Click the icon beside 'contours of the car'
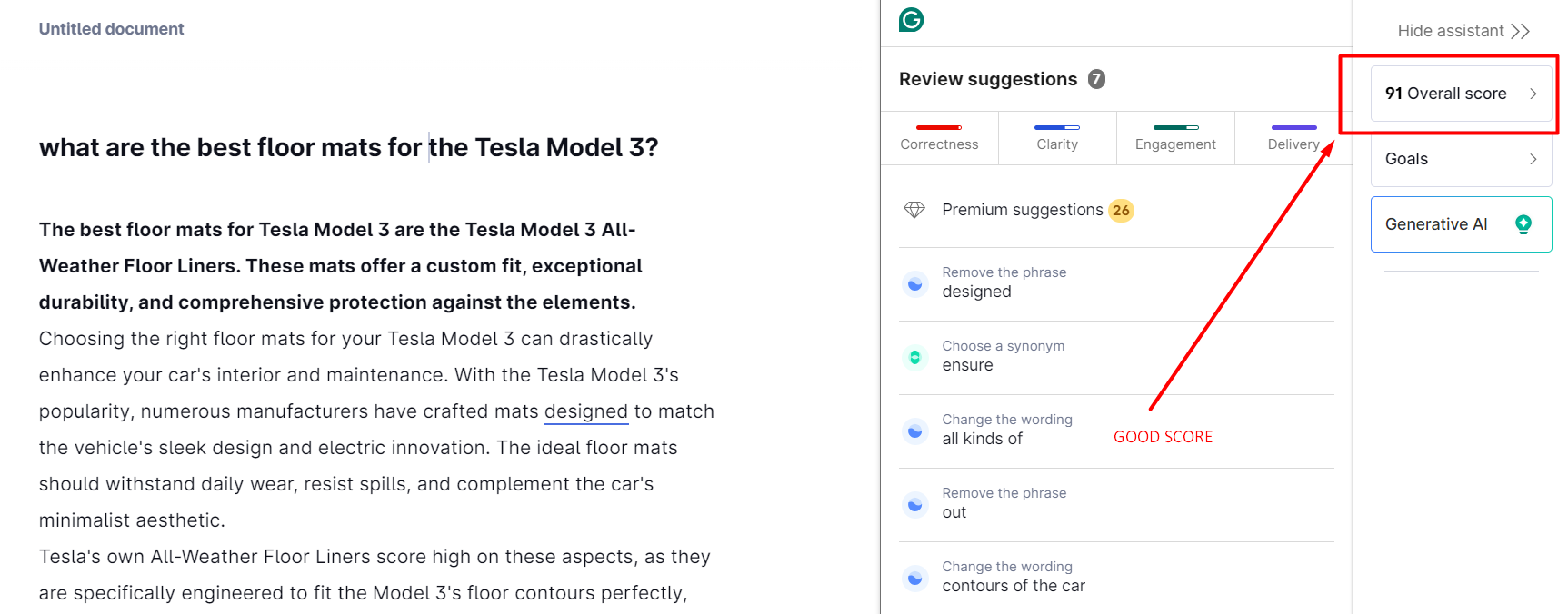 915,578
